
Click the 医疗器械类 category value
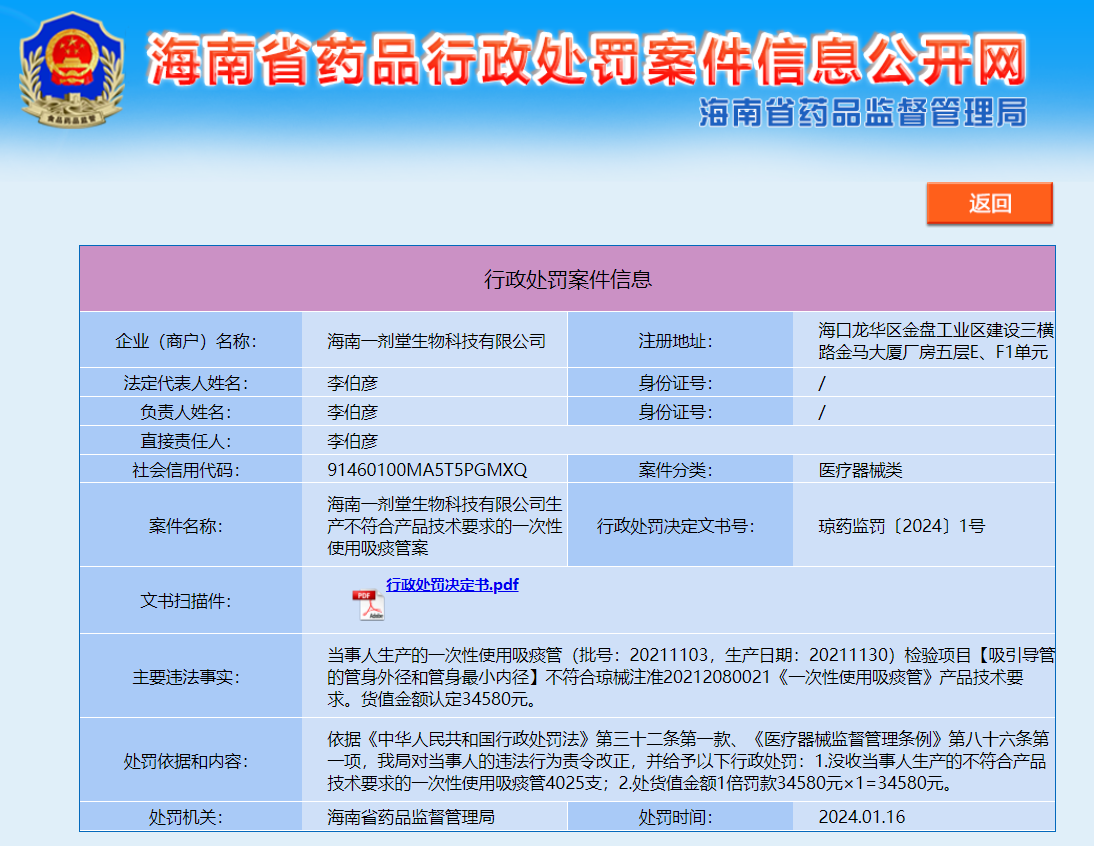(860, 470)
